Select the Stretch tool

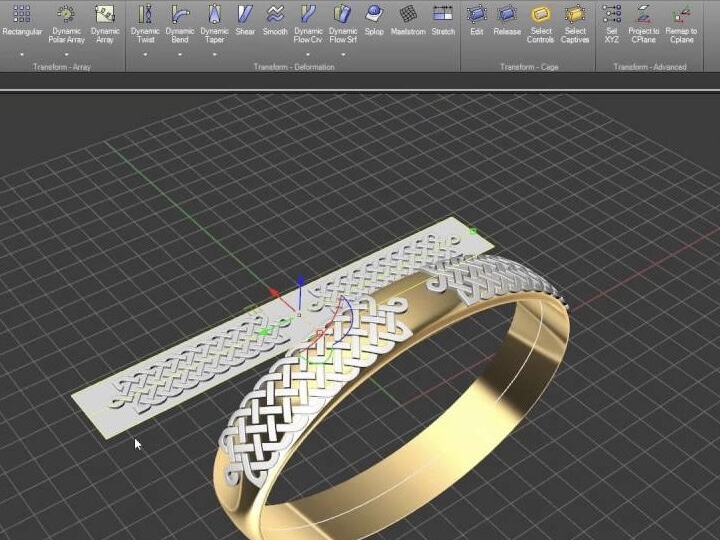[x=442, y=15]
